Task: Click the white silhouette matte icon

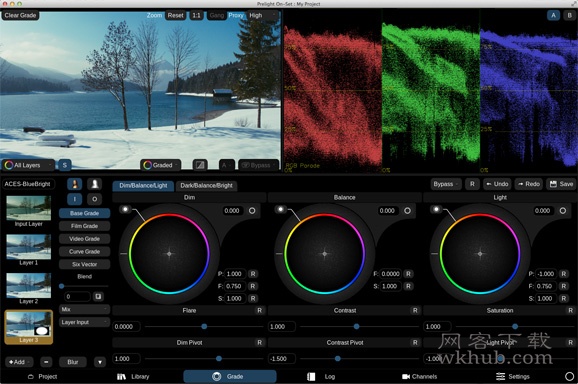Action: coord(95,184)
